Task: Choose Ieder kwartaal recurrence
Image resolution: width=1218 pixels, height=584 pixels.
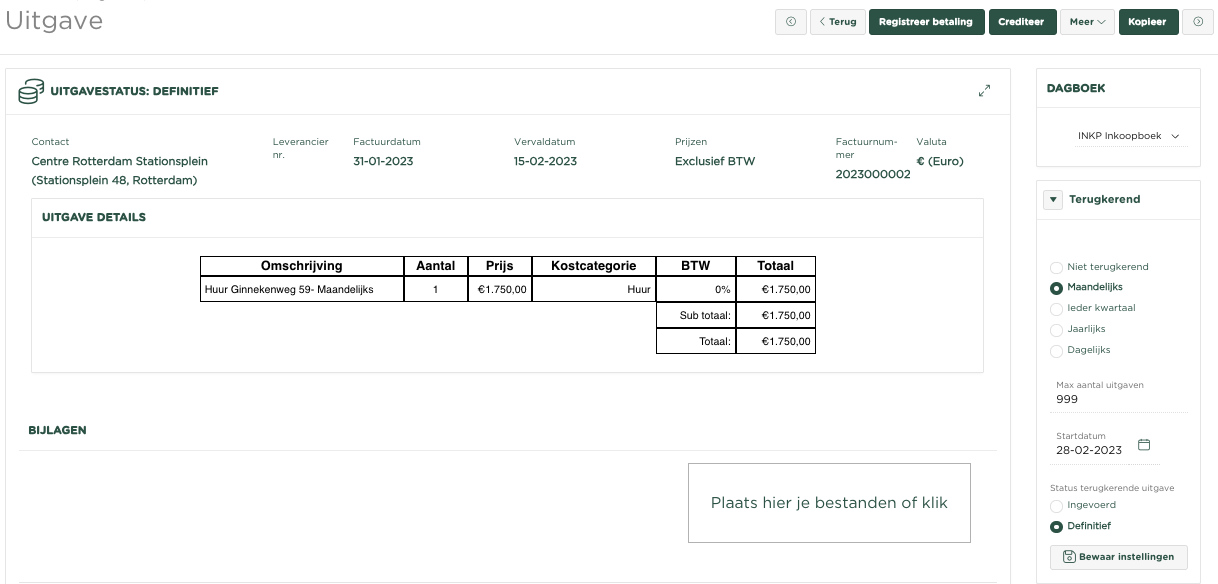Action: (x=1057, y=309)
